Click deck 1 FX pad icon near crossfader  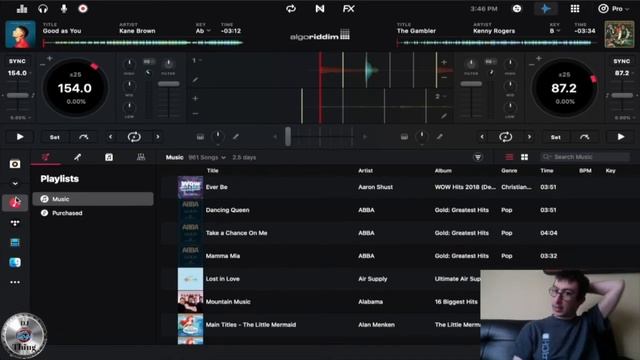coord(200,137)
